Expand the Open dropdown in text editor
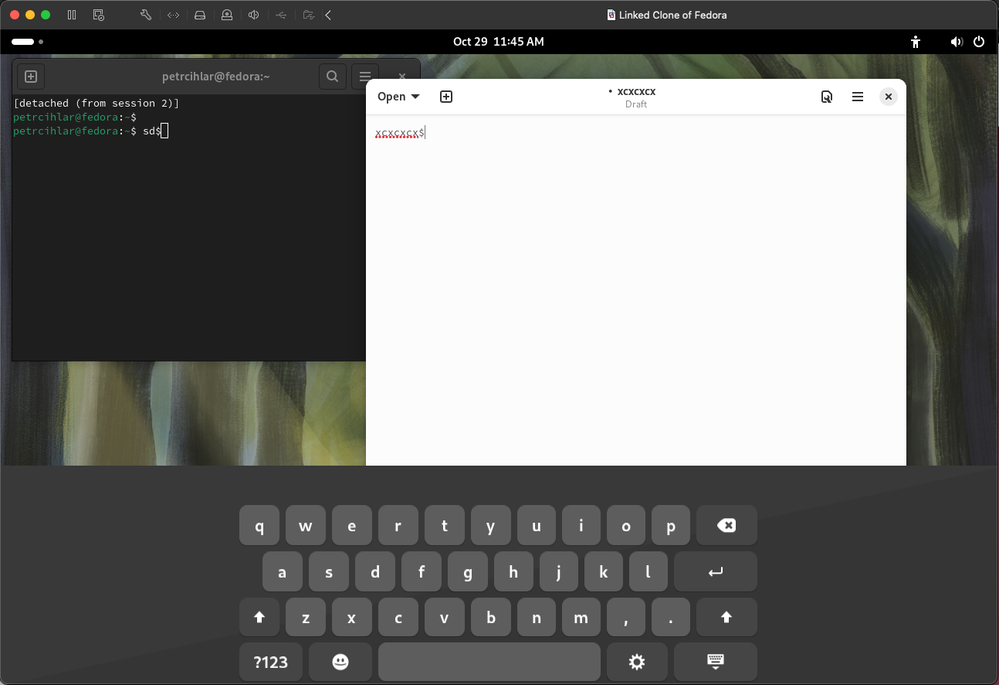999x685 pixels. coord(398,97)
